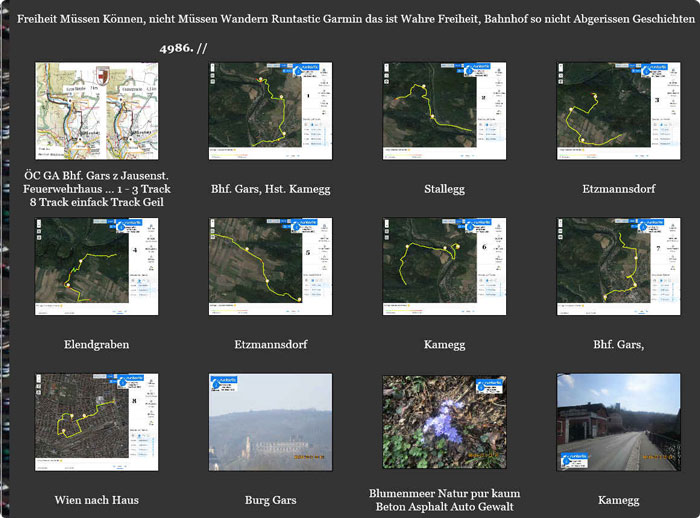Viewport: 700px width, 518px height.
Task: Click the 'Wien nach Haus' caption
Action: [x=96, y=500]
